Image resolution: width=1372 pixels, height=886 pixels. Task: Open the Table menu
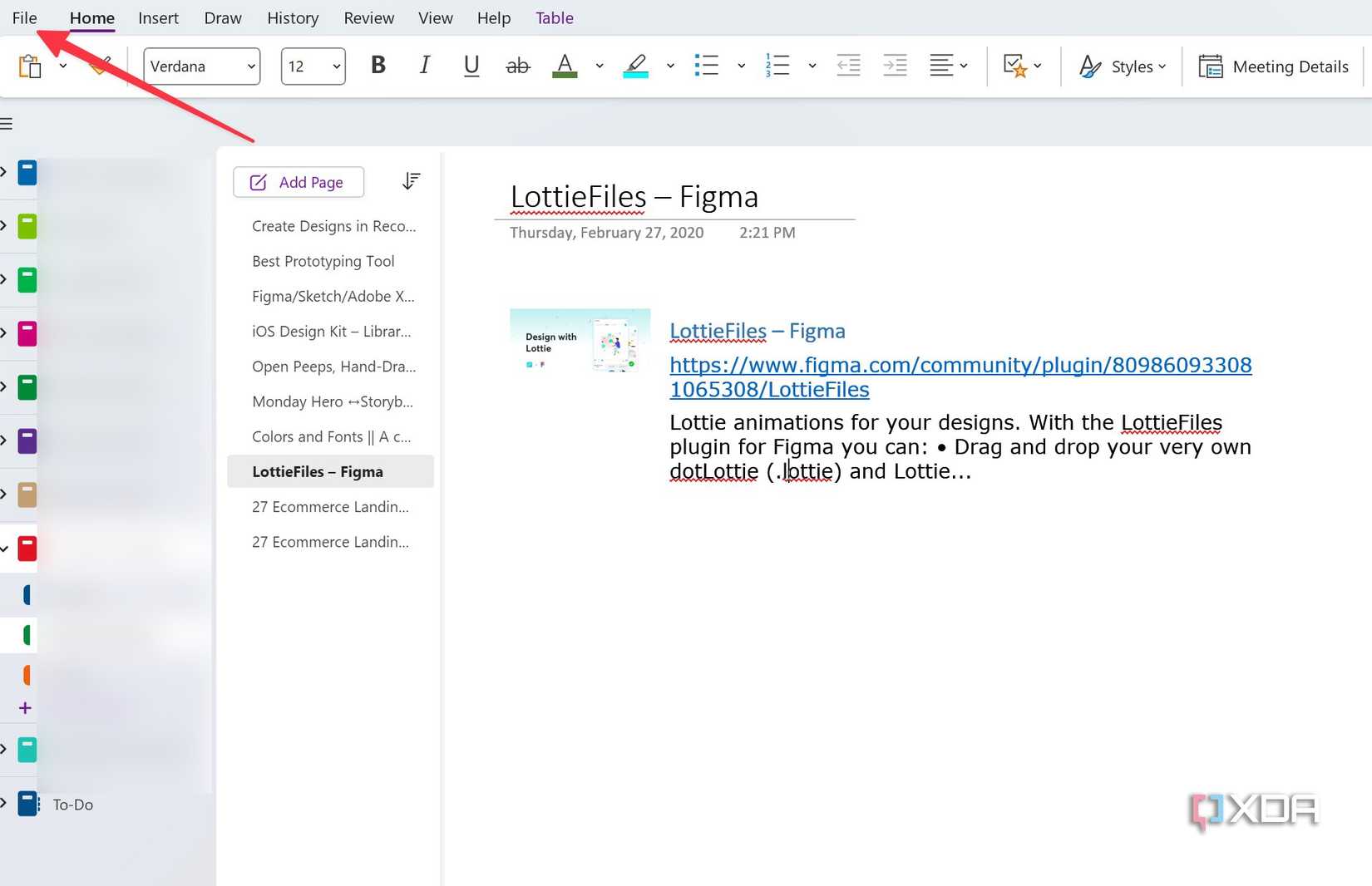554,17
